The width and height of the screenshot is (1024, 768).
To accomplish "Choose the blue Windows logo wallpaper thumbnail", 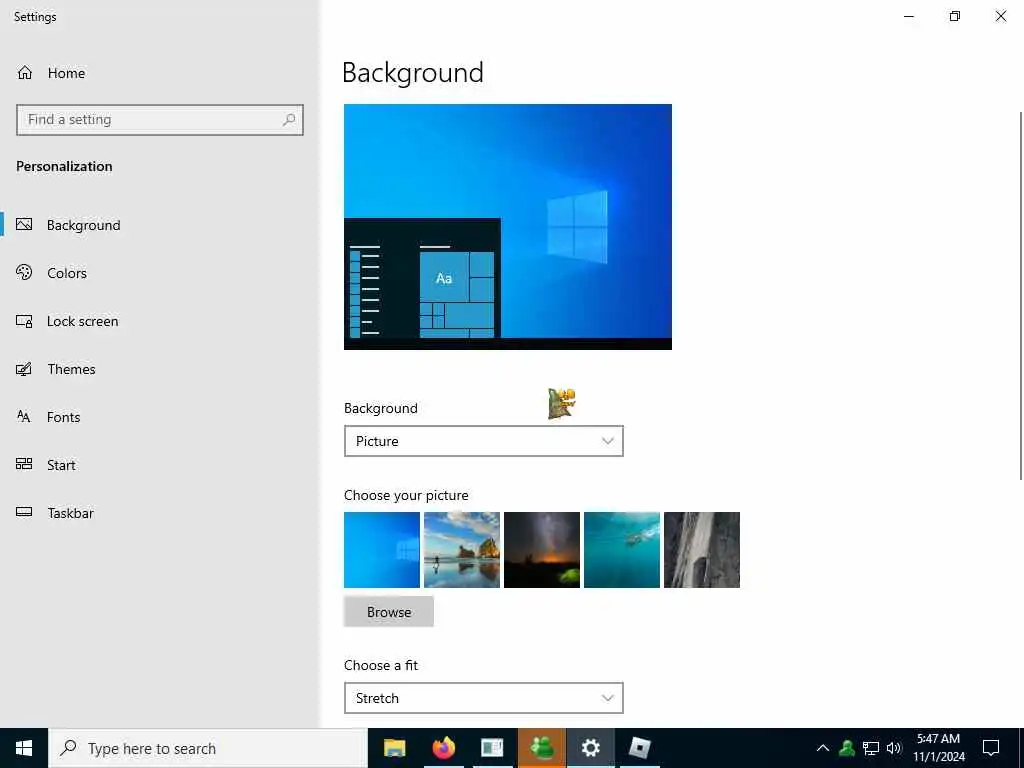I will pos(382,550).
